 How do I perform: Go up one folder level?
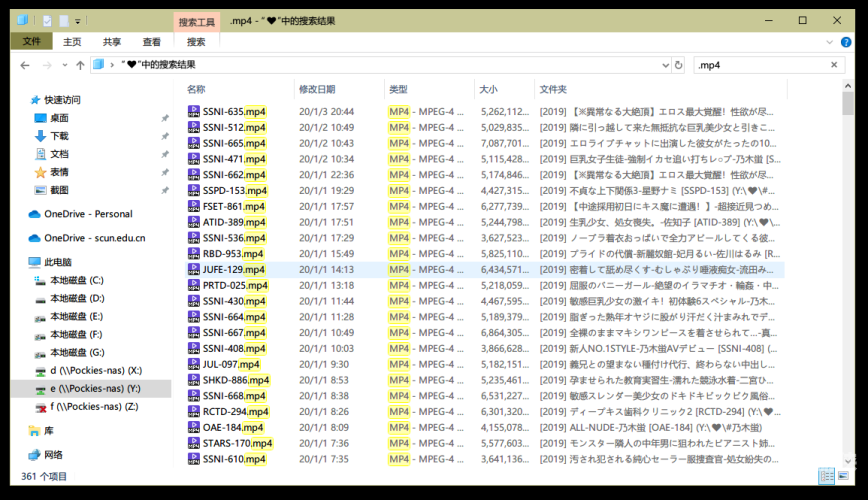pos(80,65)
